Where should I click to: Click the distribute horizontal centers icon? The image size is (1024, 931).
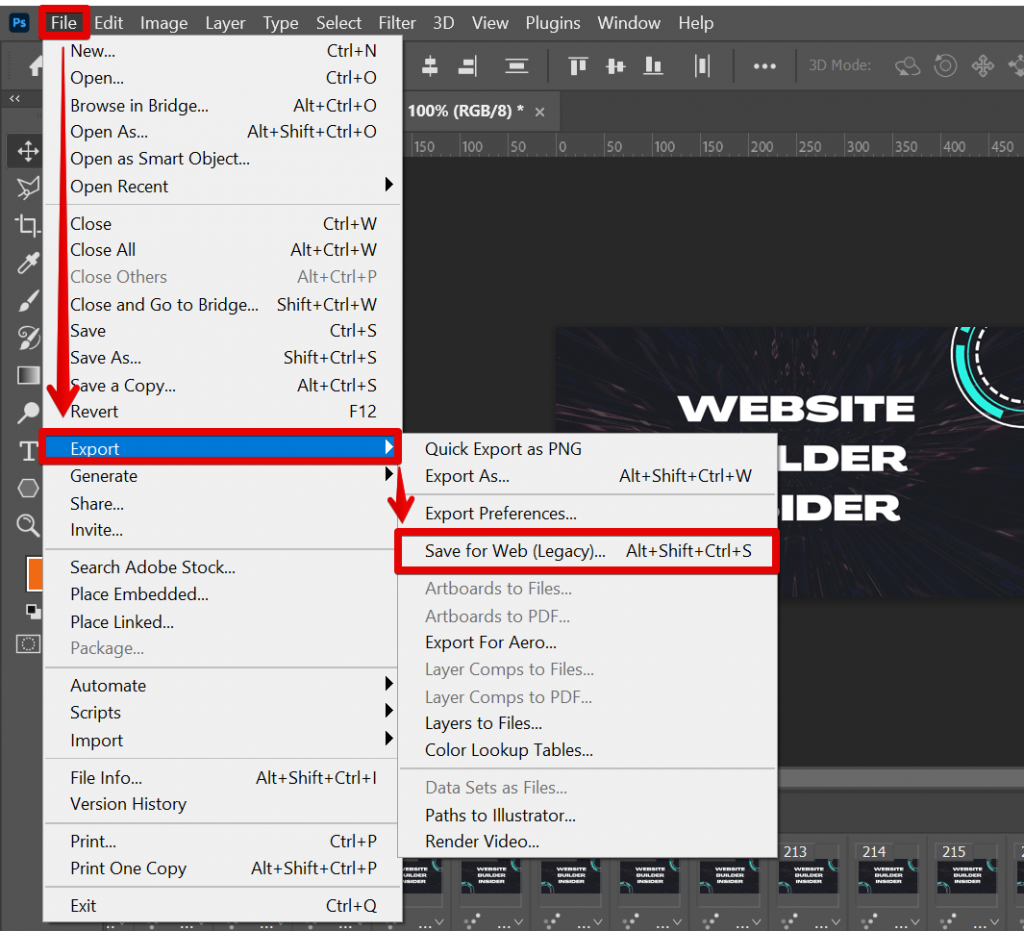click(703, 66)
